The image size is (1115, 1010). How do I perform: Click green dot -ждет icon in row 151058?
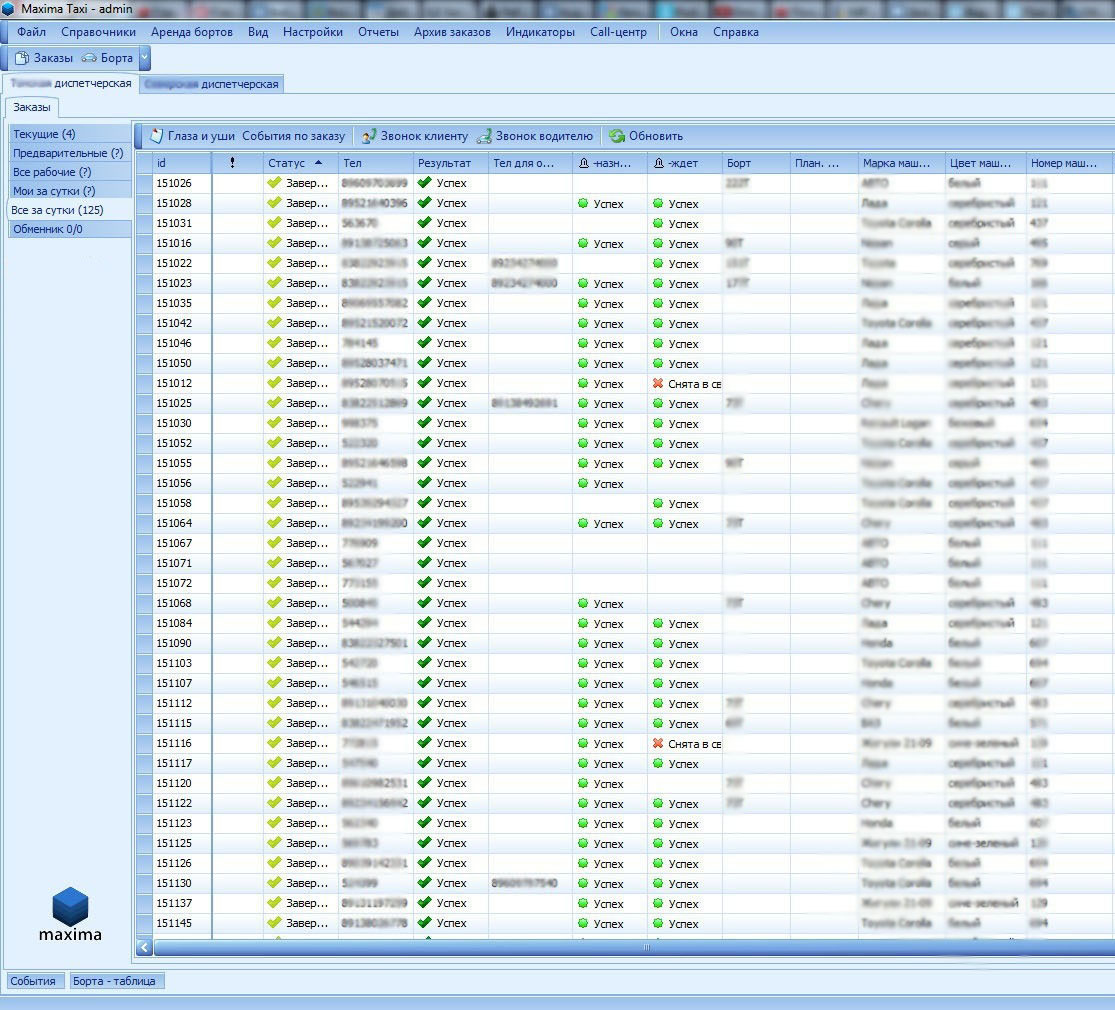[x=658, y=503]
